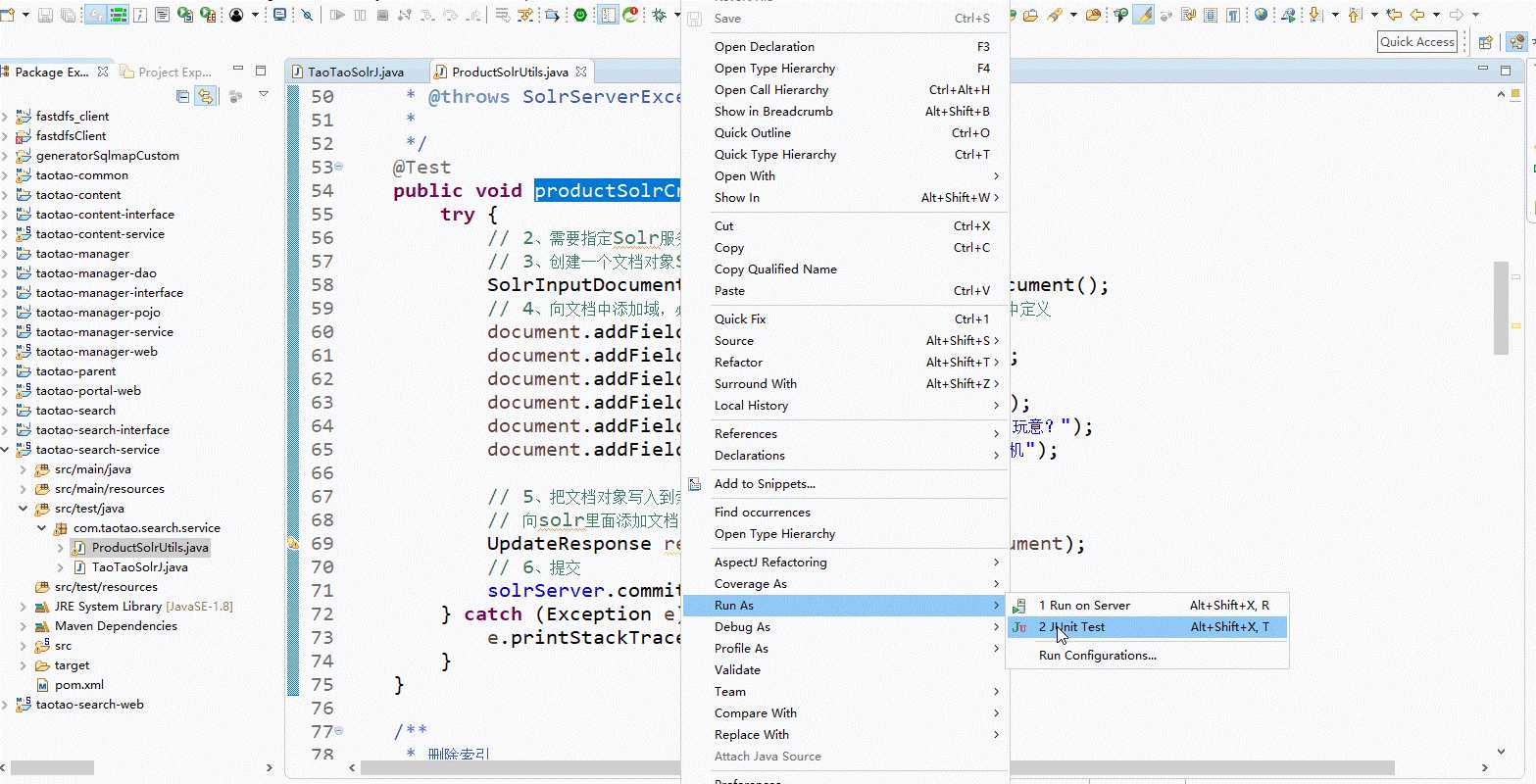This screenshot has height=784, width=1536.
Task: Click the Debug bug icon in toolbar
Action: click(658, 15)
